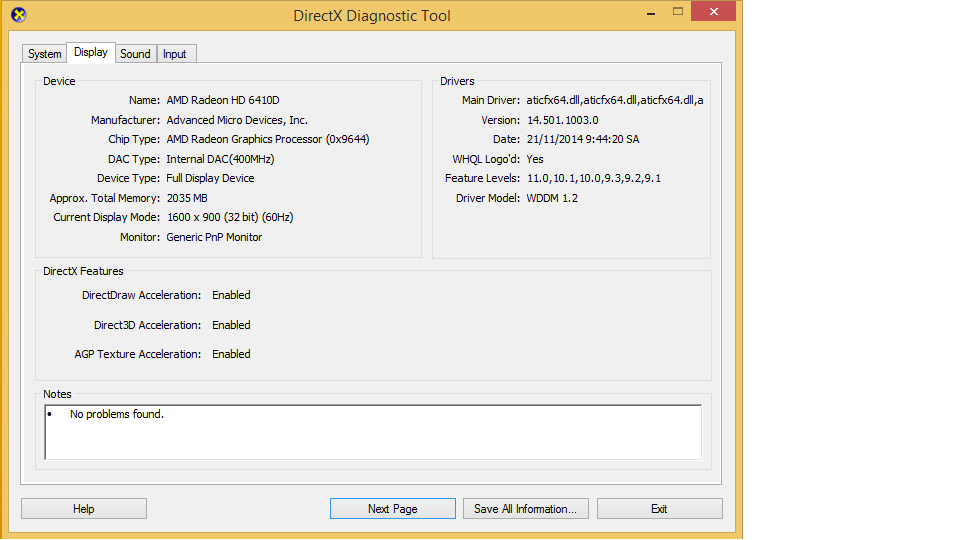
Task: Click the 'Notes' group heading
Action: click(x=58, y=394)
